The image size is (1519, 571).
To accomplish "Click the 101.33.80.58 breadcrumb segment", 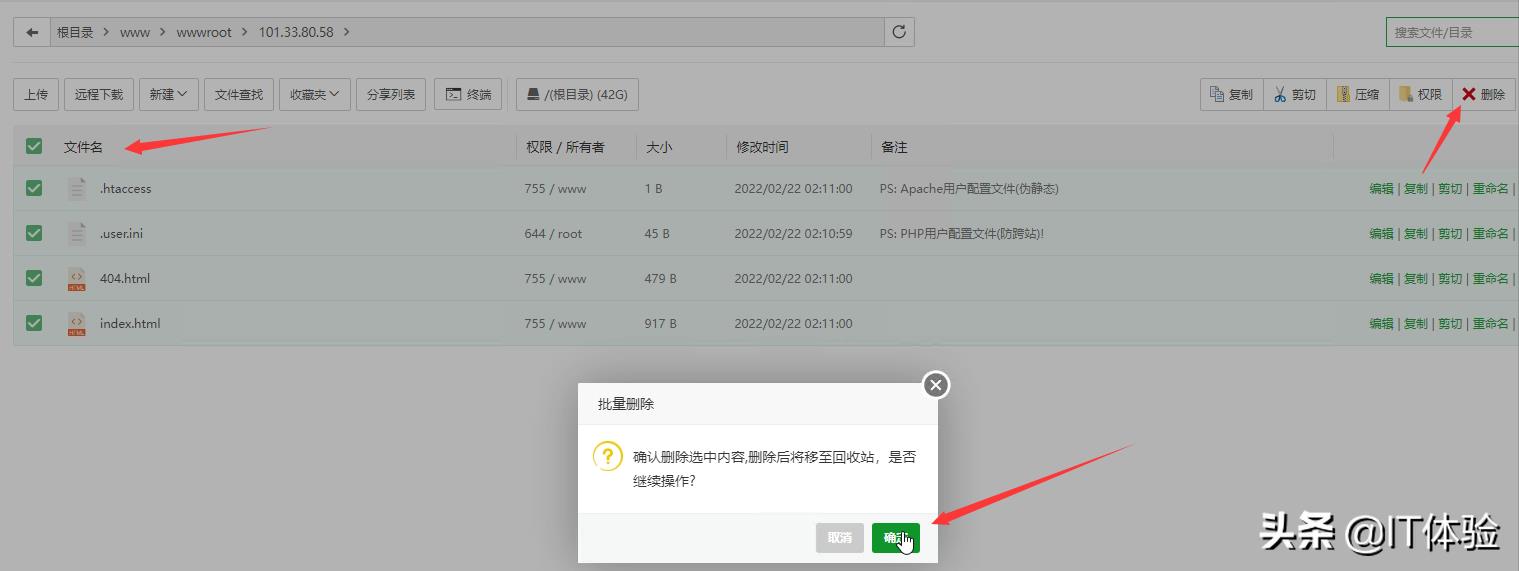I will click(296, 32).
